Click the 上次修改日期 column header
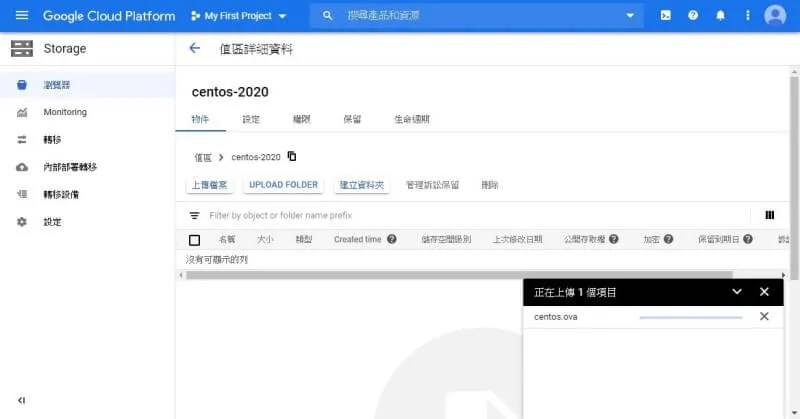The width and height of the screenshot is (800, 419). [517, 239]
